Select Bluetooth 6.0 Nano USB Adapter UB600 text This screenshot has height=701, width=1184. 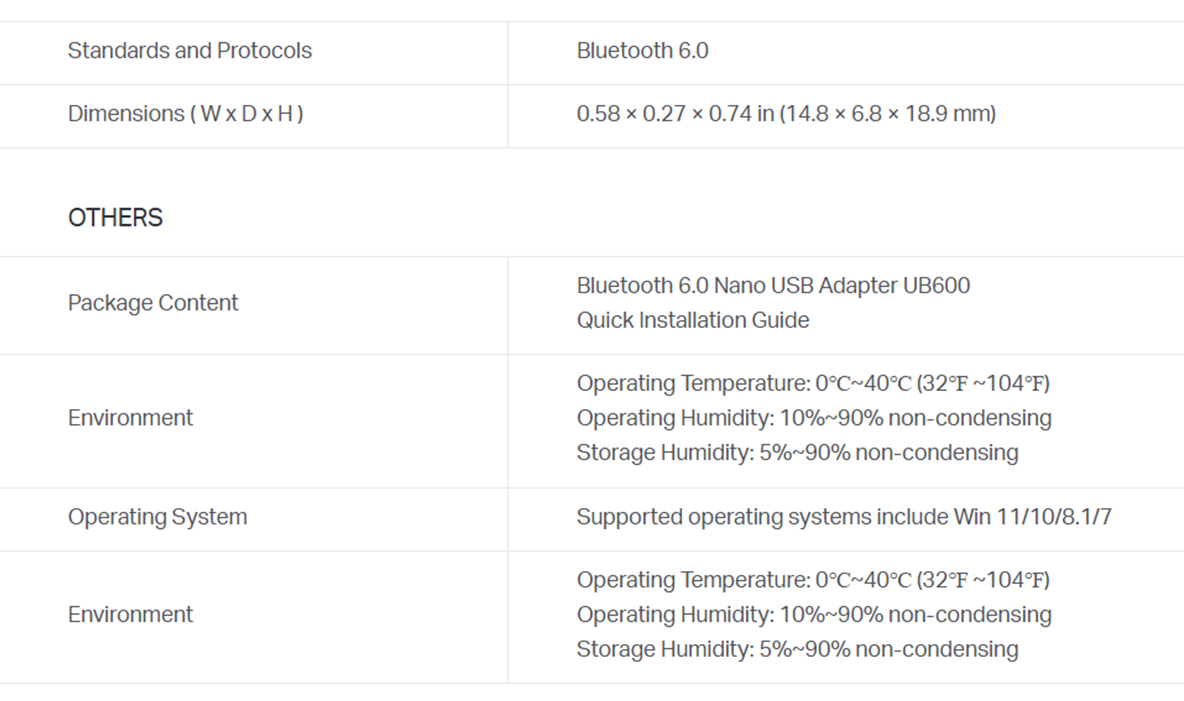pyautogui.click(x=773, y=286)
